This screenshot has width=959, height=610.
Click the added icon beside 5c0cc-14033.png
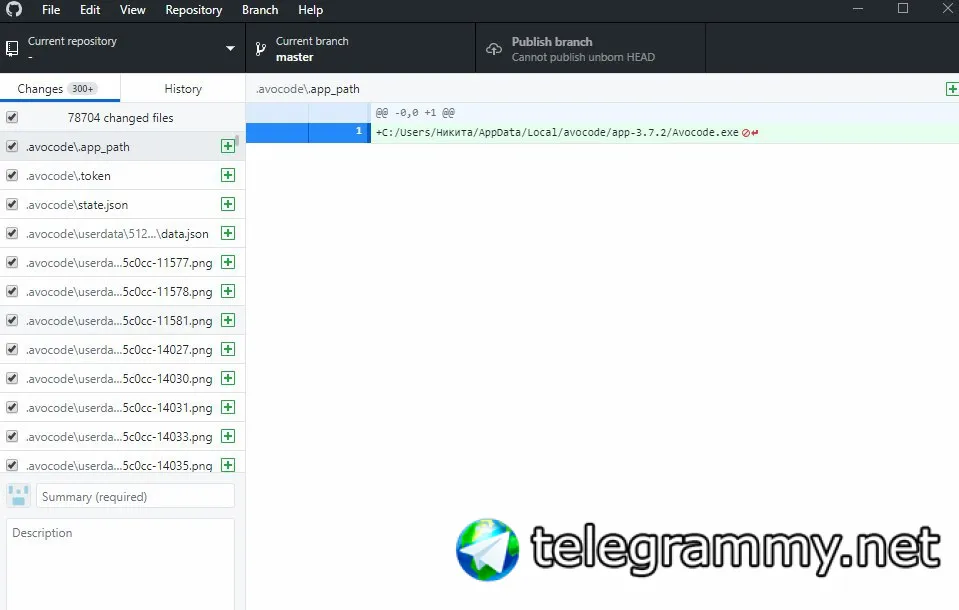click(228, 436)
